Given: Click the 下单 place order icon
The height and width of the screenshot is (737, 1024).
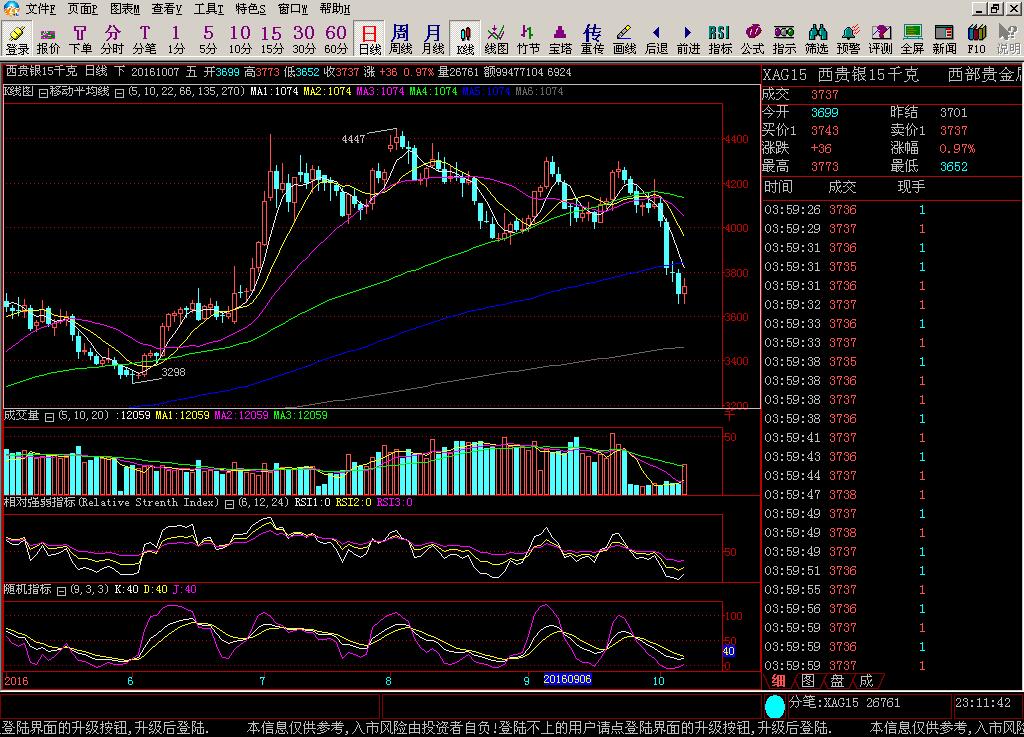Looking at the screenshot, I should click(80, 39).
